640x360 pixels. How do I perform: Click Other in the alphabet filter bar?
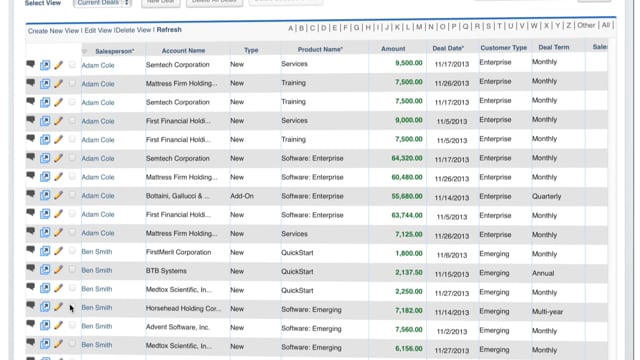pos(586,25)
